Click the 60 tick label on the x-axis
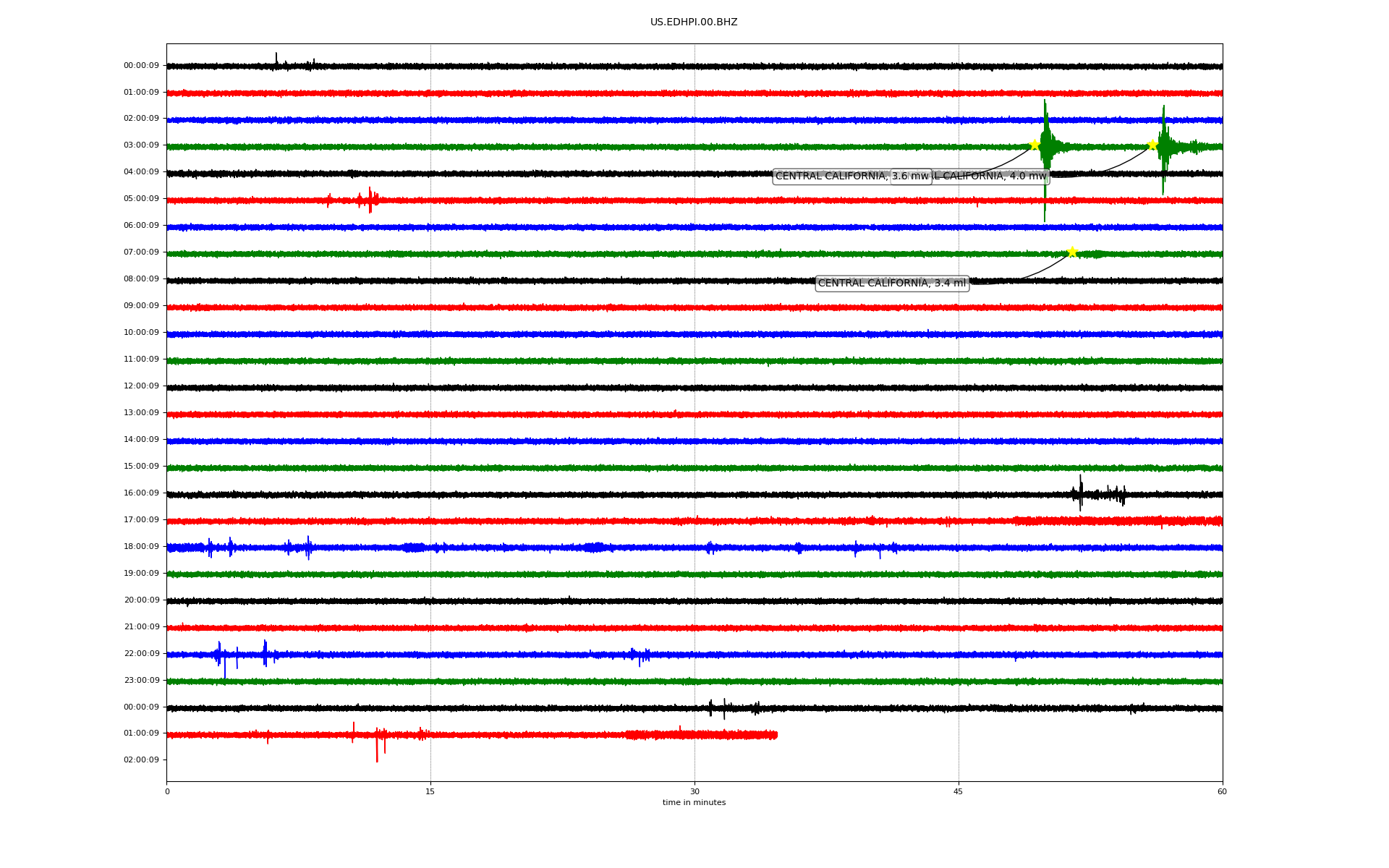The image size is (1389, 868). pyautogui.click(x=1222, y=791)
